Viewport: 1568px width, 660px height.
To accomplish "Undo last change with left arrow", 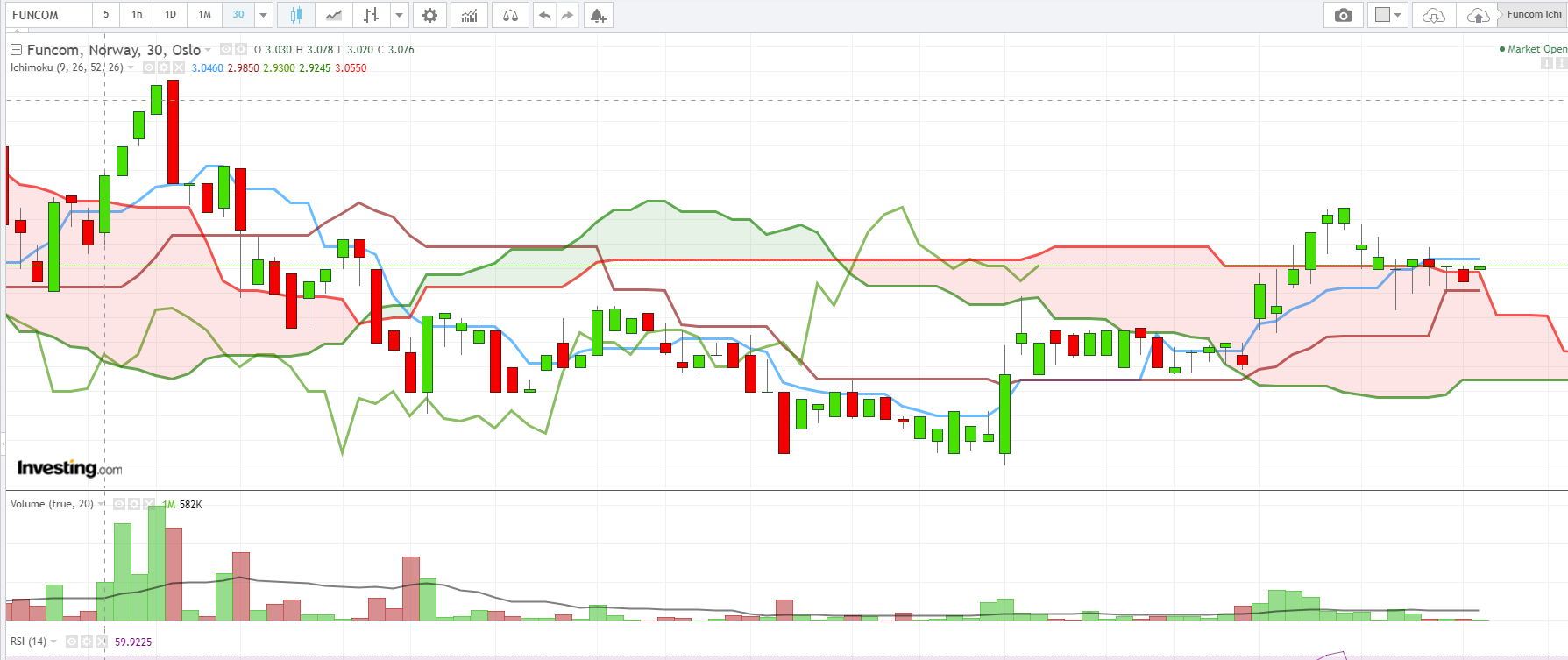I will (x=544, y=15).
